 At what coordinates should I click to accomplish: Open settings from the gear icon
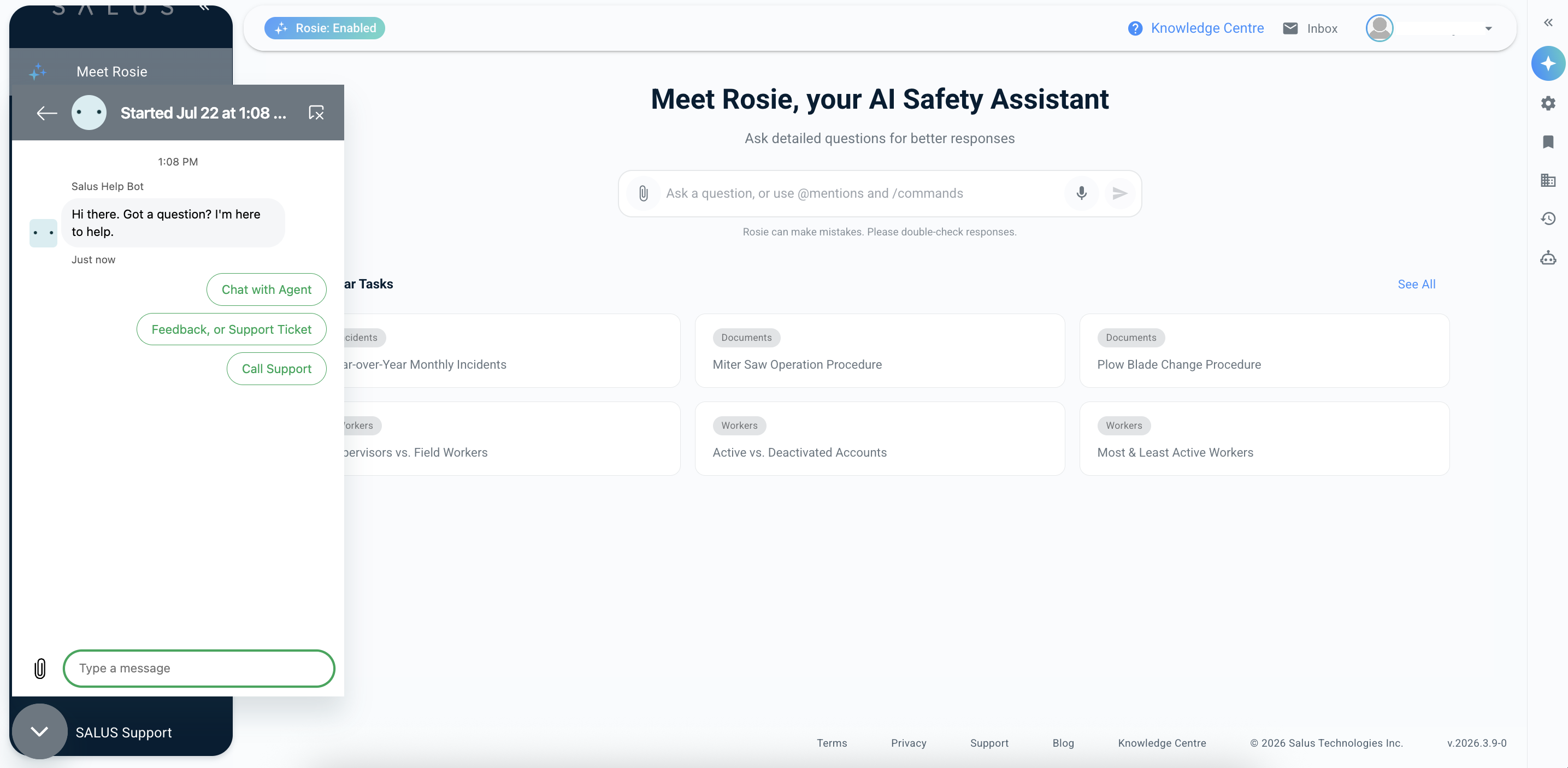[x=1548, y=103]
